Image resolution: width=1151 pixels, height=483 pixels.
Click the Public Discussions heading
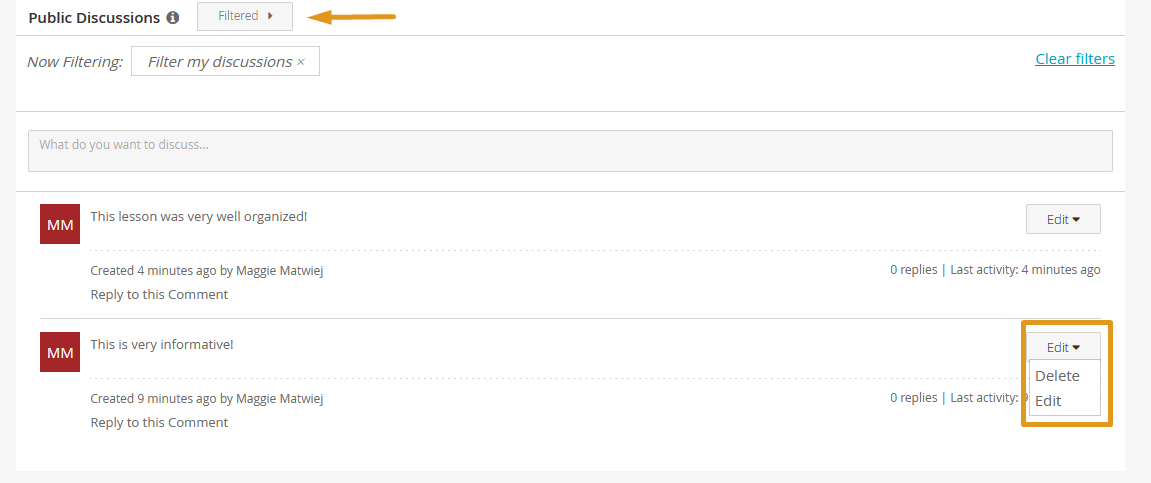[x=94, y=18]
